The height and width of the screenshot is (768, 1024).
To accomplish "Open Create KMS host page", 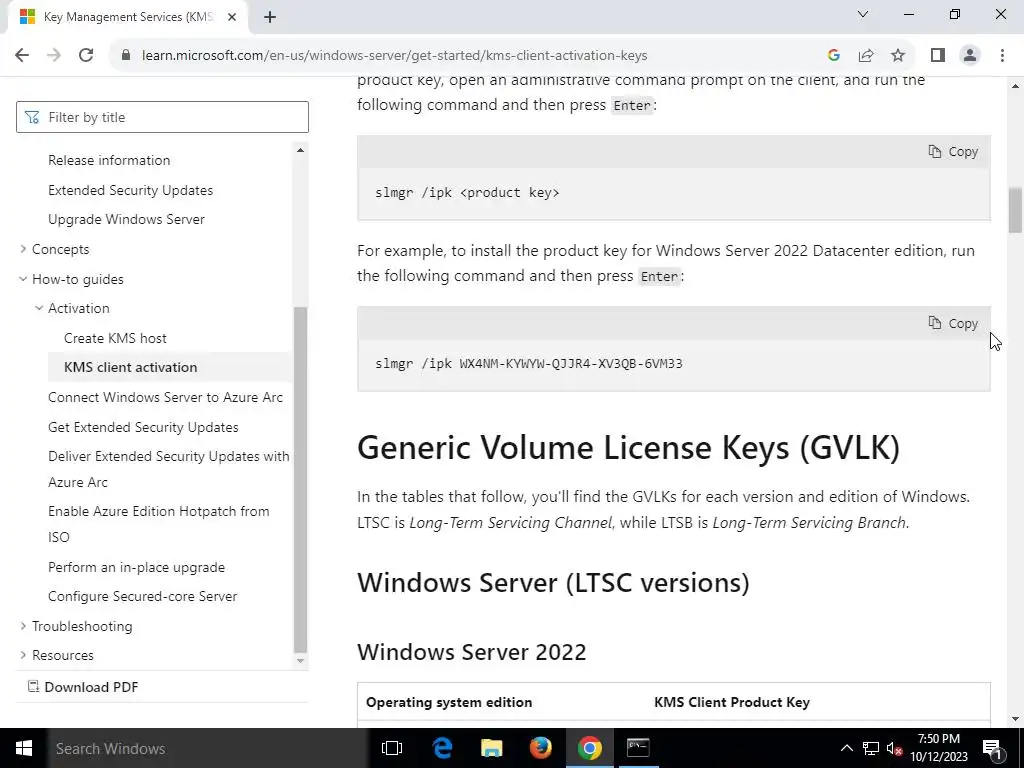I will coord(115,338).
